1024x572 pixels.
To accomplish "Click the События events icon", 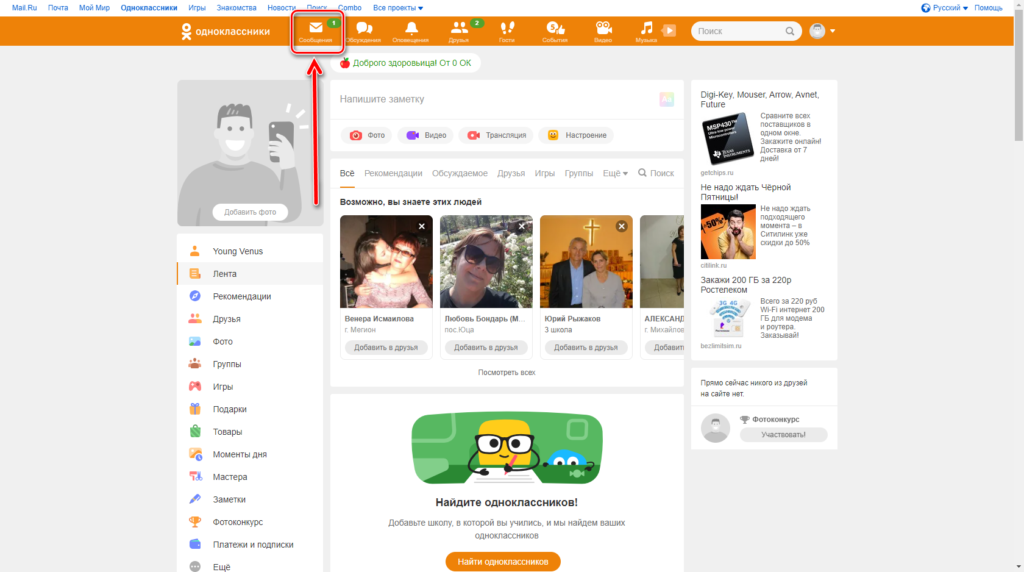I will click(554, 31).
